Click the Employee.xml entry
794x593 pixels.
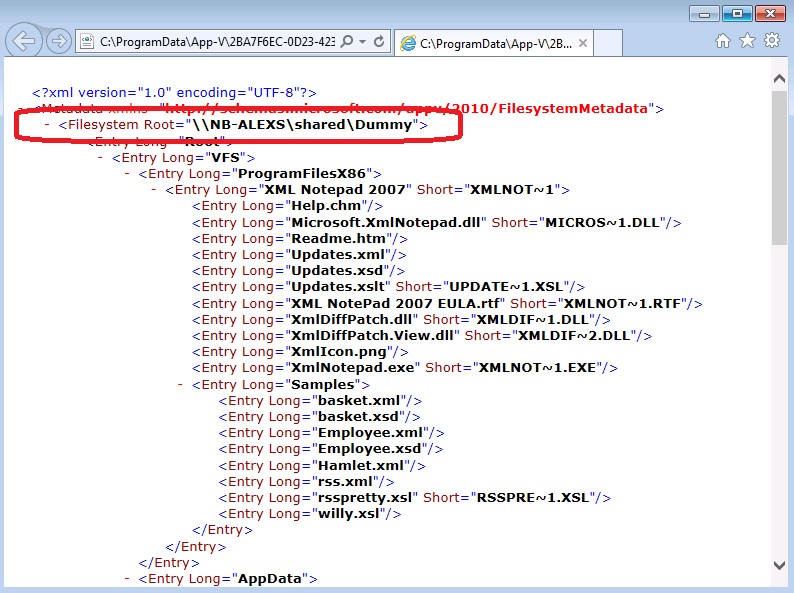click(x=331, y=433)
